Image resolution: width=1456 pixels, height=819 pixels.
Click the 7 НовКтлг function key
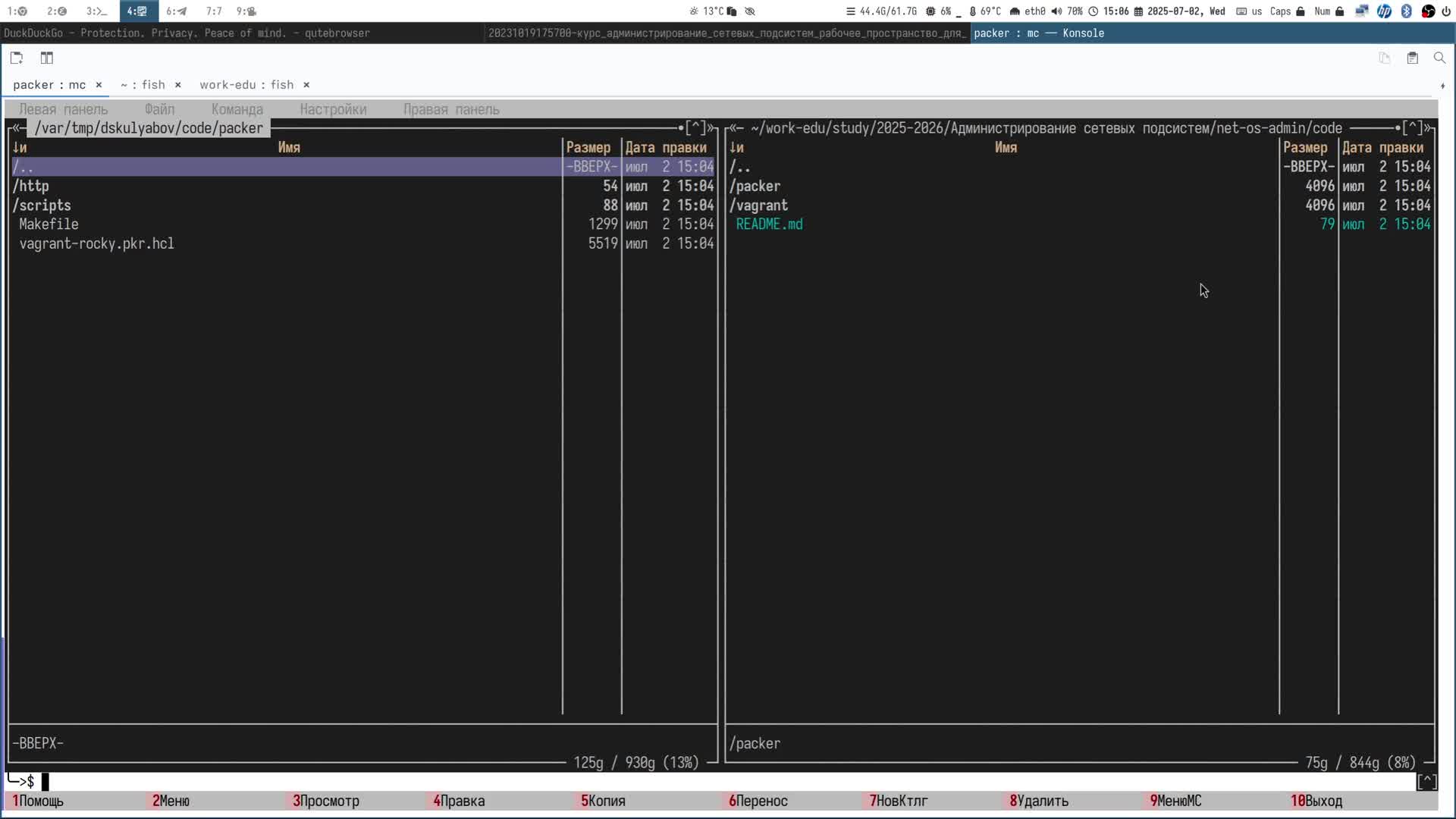pos(899,801)
